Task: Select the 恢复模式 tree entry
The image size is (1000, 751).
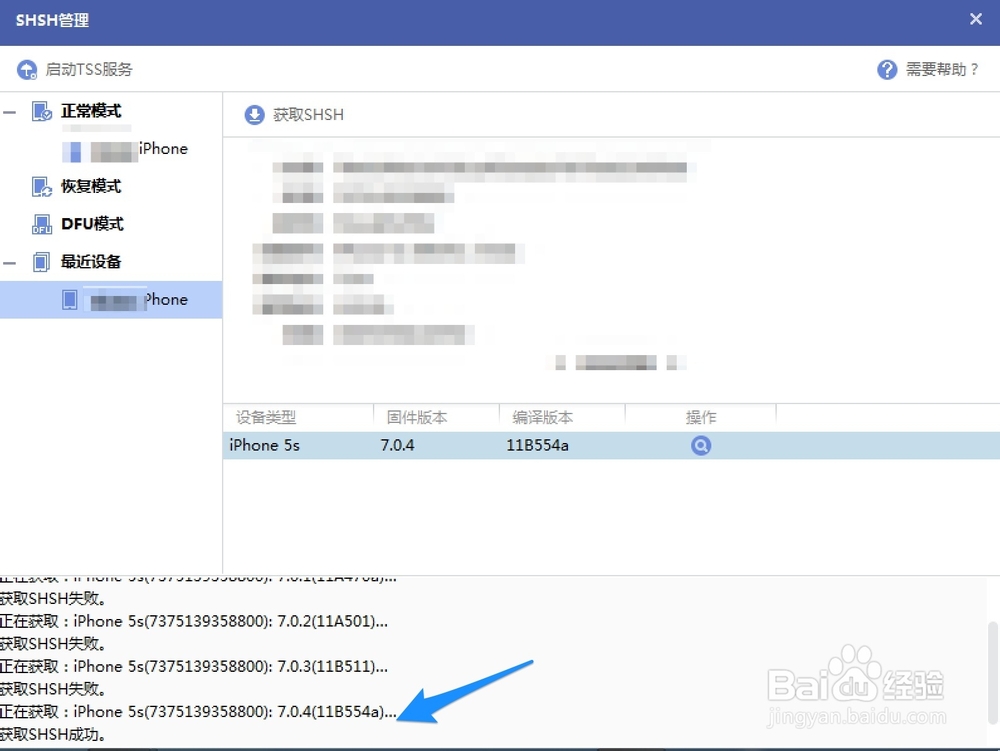Action: point(91,186)
